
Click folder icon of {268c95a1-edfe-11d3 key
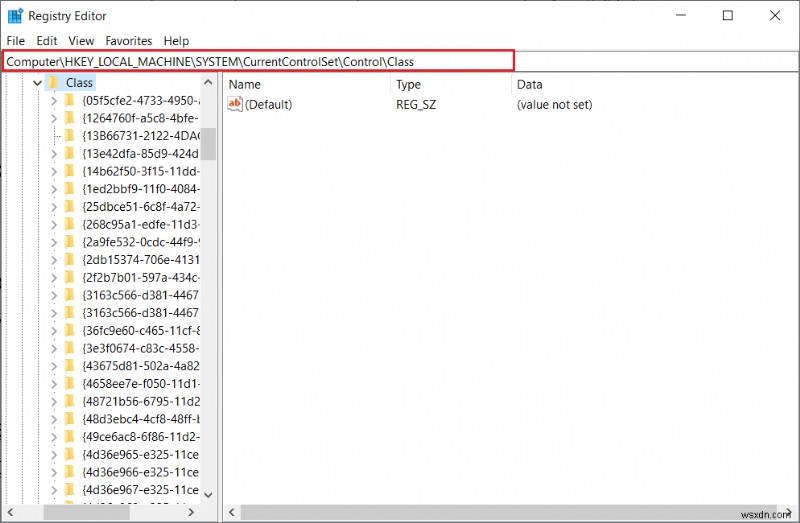click(x=70, y=225)
